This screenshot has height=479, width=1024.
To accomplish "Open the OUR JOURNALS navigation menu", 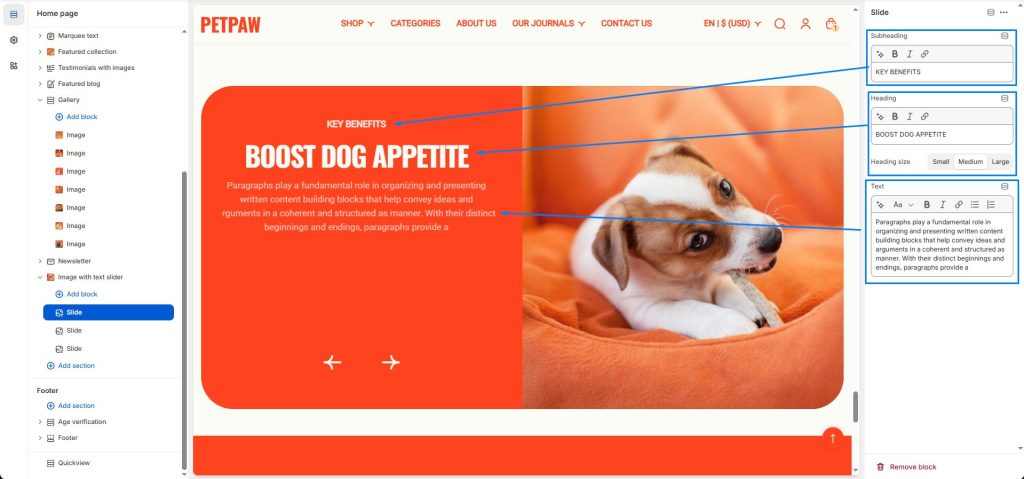I will pos(548,24).
